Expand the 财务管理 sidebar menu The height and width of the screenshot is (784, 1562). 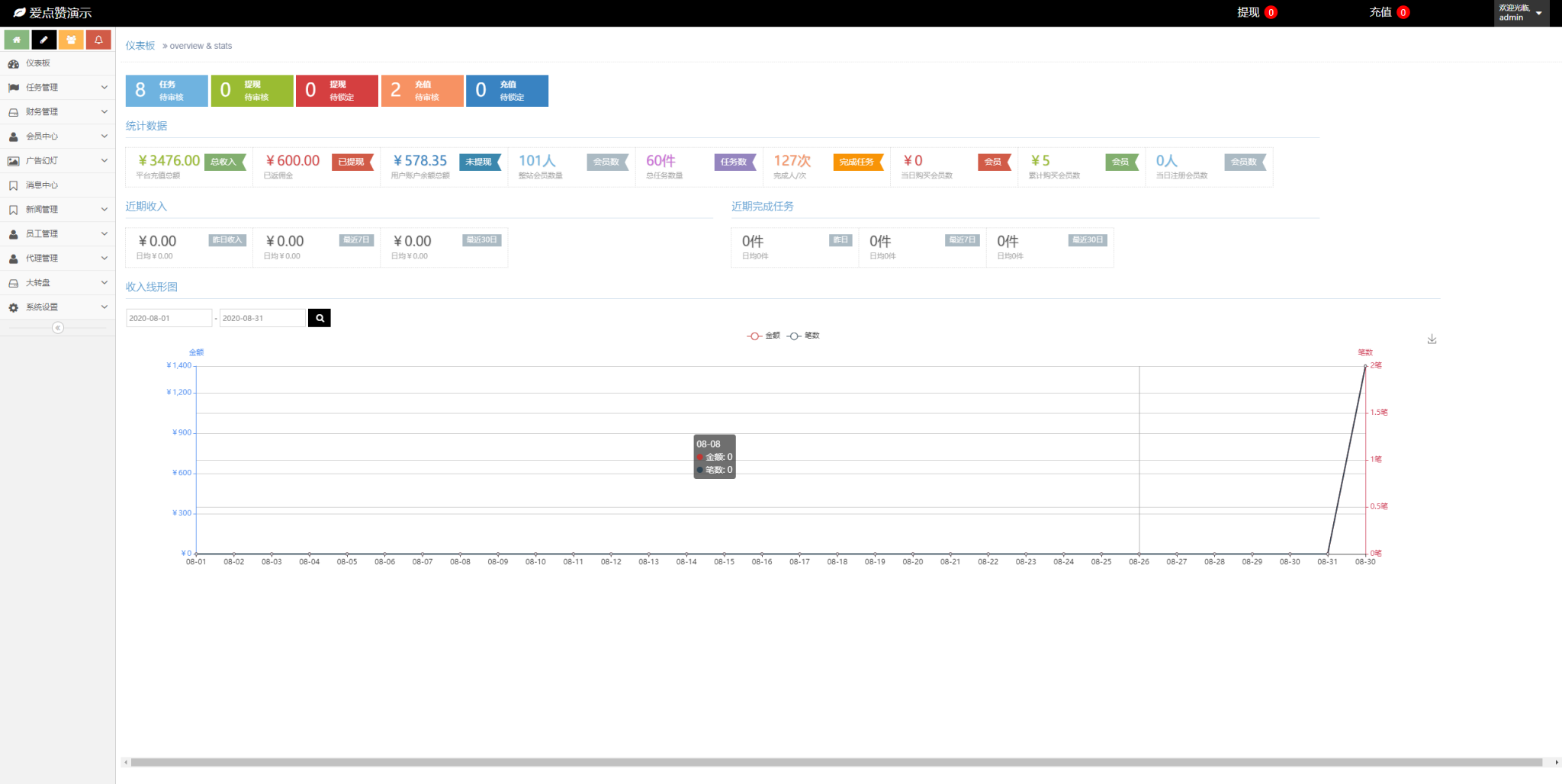tap(57, 112)
